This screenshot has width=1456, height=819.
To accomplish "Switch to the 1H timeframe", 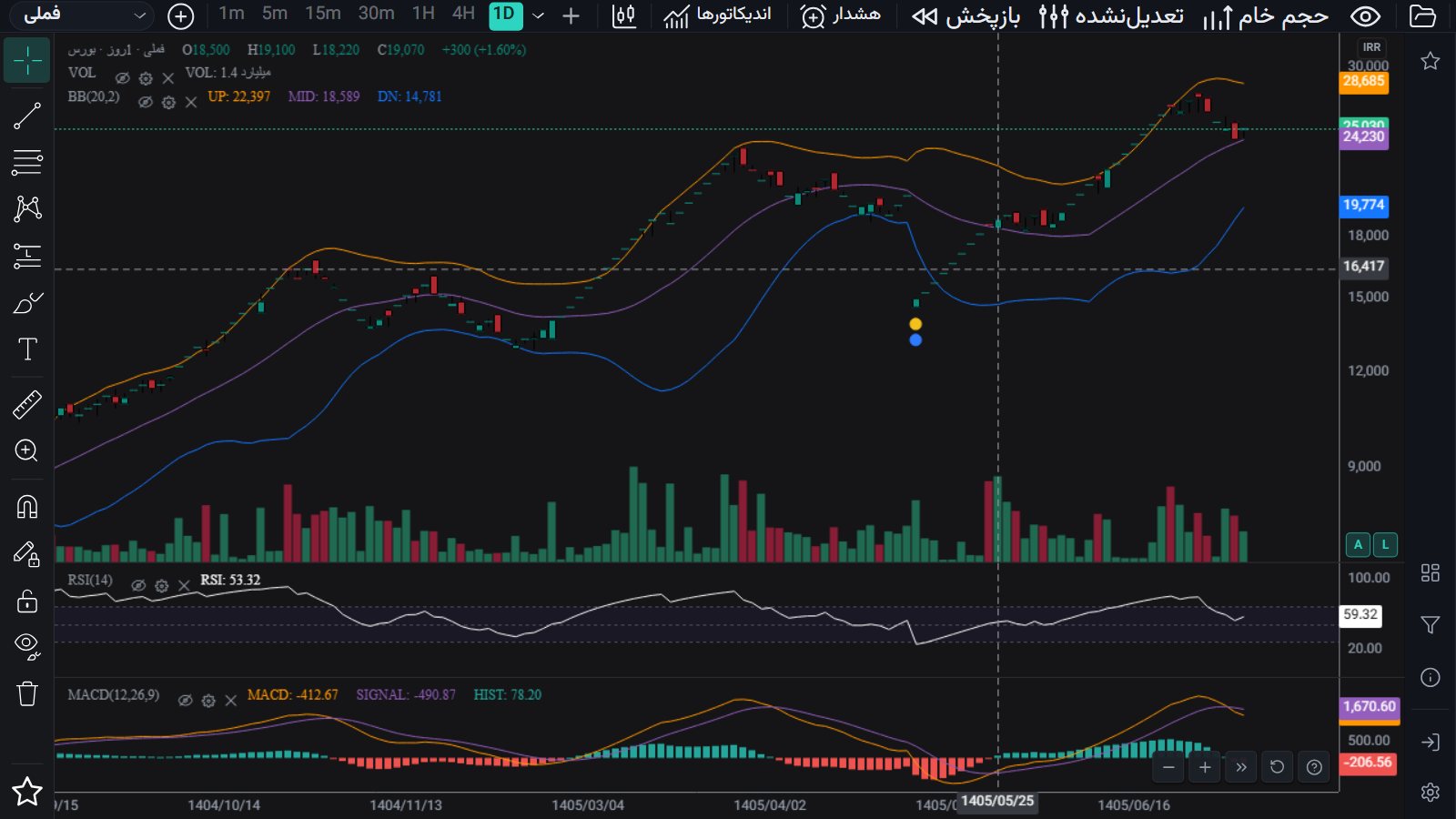I will click(x=423, y=14).
